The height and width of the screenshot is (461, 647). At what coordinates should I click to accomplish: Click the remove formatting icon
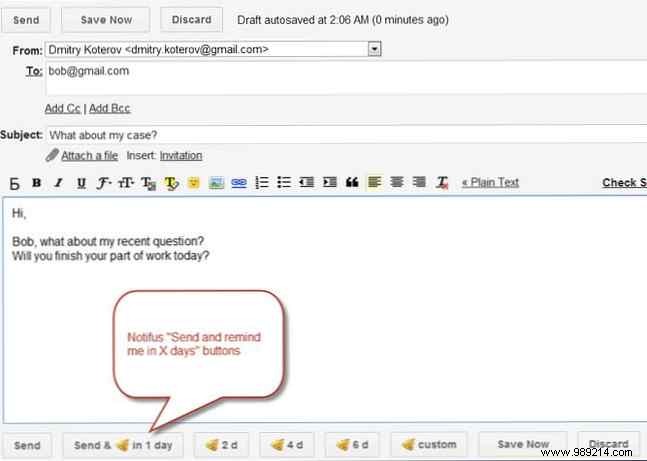tap(442, 182)
